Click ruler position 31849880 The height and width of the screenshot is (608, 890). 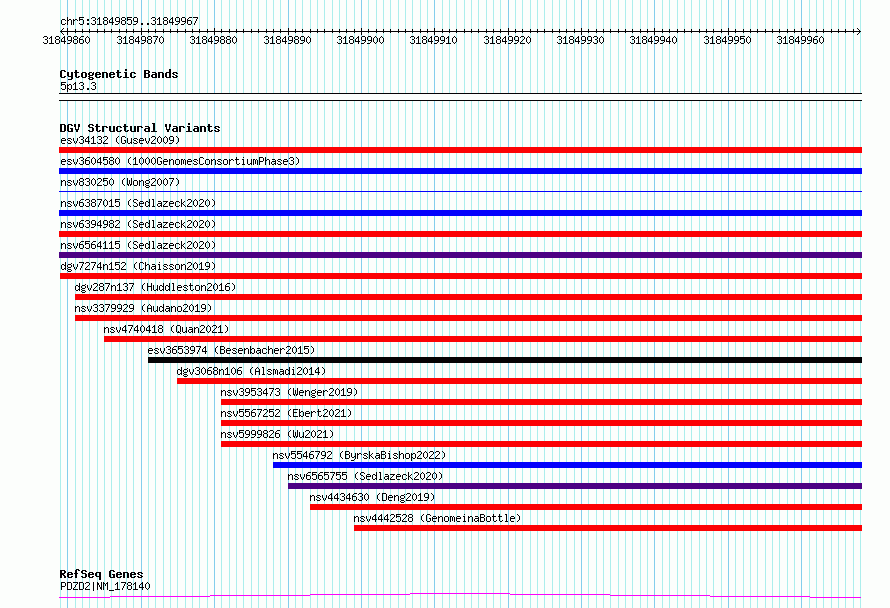213,40
